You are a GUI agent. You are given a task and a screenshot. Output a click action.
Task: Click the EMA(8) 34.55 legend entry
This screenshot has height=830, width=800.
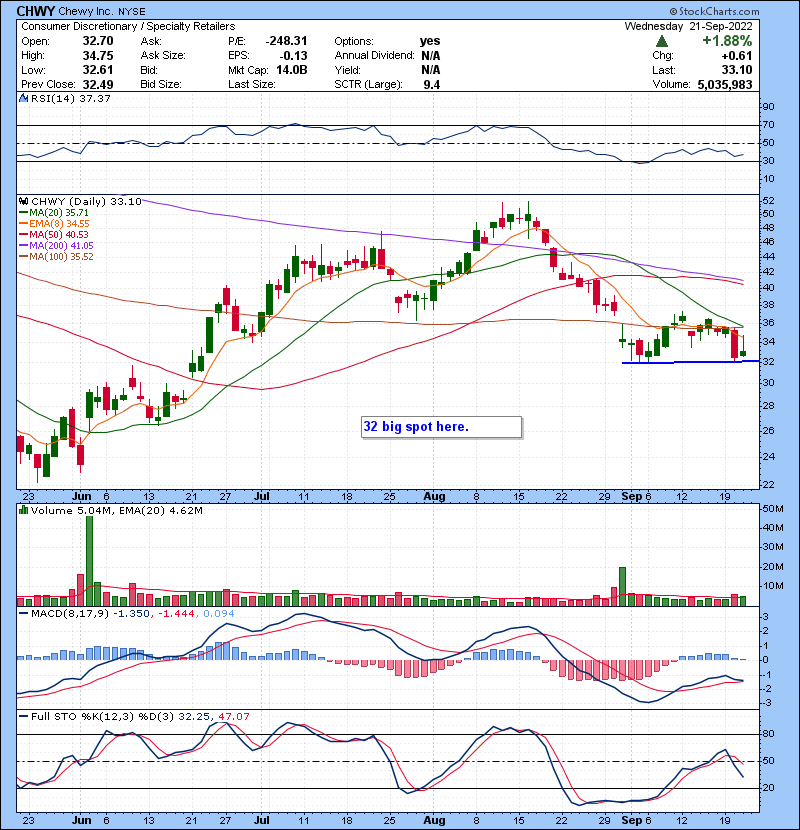coord(54,224)
